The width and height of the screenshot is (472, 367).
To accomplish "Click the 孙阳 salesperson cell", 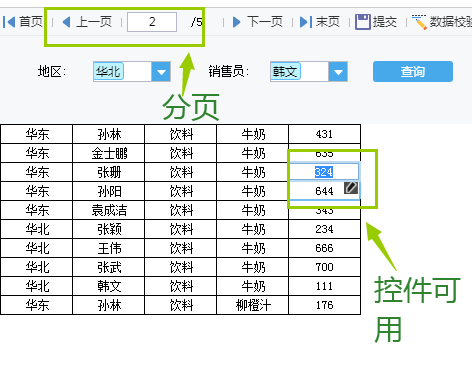I will tap(109, 191).
